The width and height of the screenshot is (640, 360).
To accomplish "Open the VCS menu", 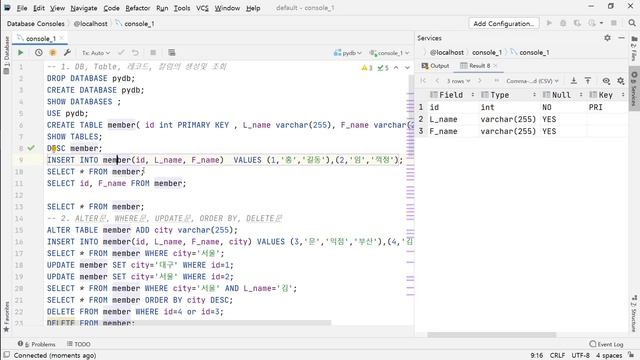I will click(x=202, y=8).
